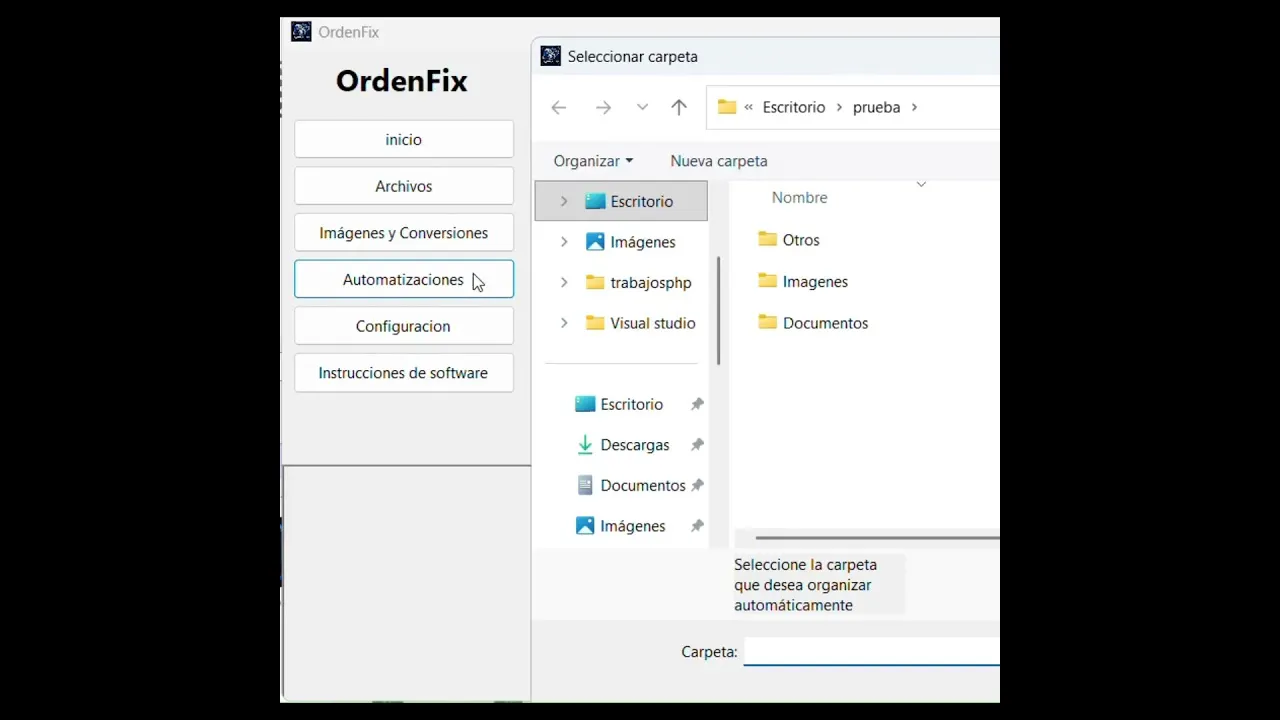Open the inicio section in OrdenFix
This screenshot has height=720, width=1280.
pos(404,139)
